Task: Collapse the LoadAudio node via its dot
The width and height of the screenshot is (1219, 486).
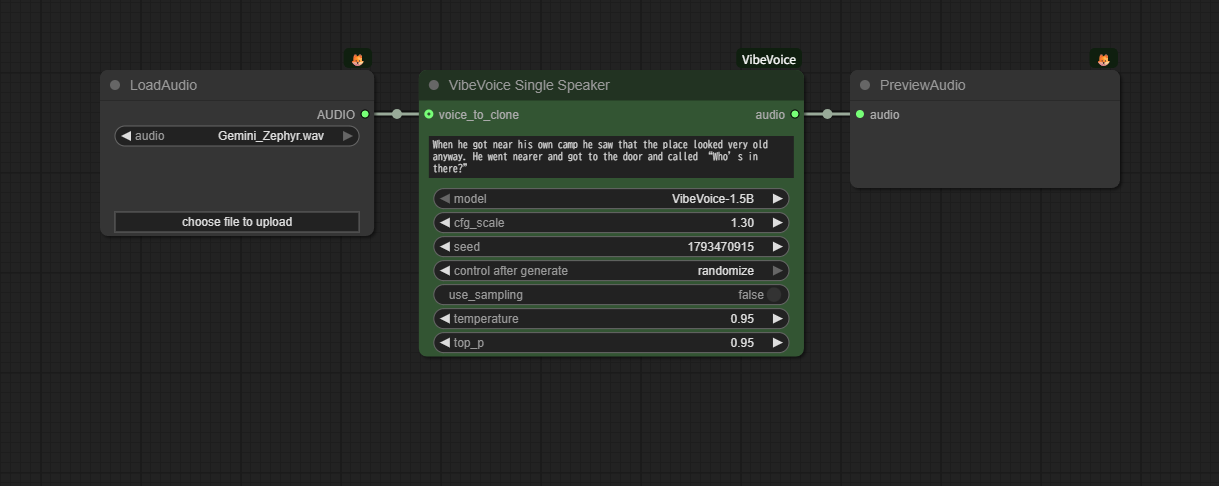Action: 115,85
